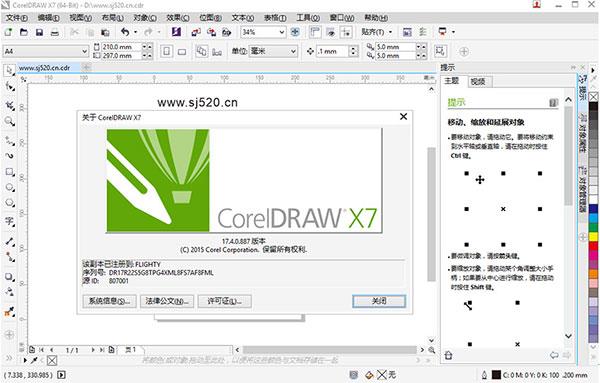Pick the no-color X swatch in palette
Image resolution: width=600 pixels, height=383 pixels.
pyautogui.click(x=593, y=97)
